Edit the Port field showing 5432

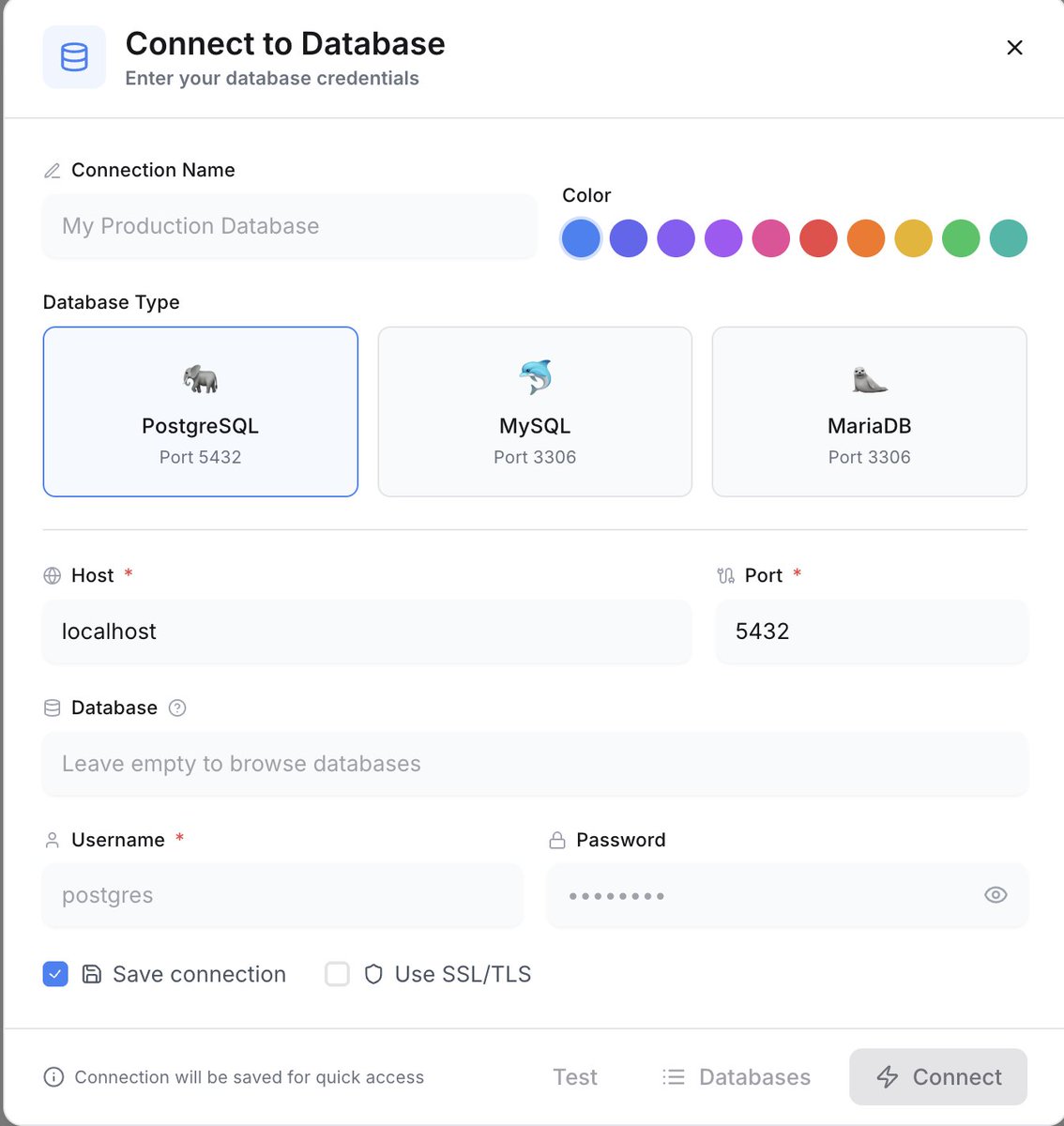coord(872,631)
